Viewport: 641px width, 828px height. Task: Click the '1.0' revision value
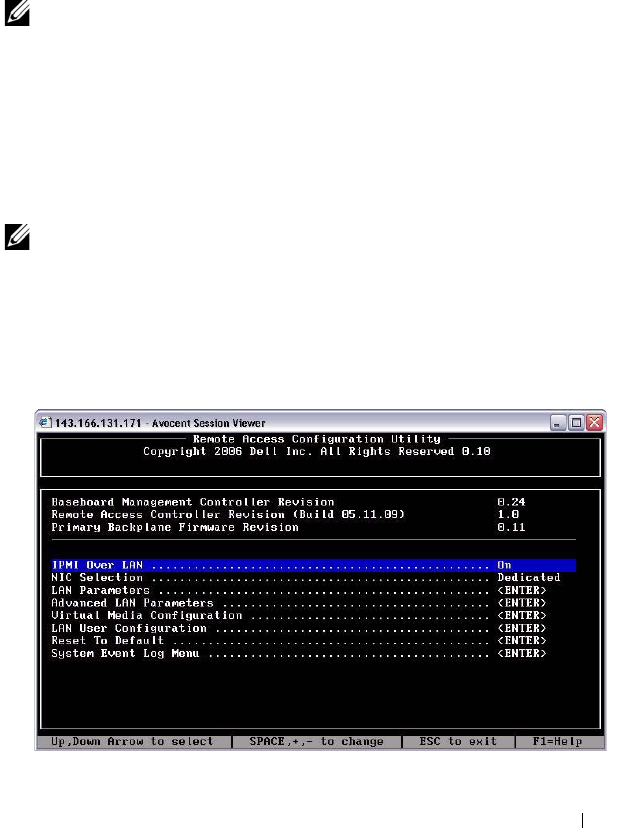pyautogui.click(x=508, y=515)
